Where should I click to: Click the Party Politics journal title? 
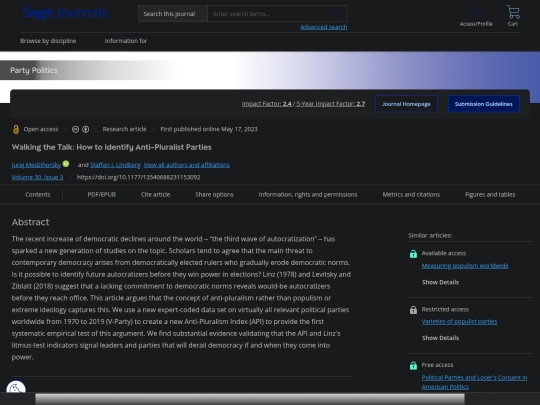pos(34,70)
